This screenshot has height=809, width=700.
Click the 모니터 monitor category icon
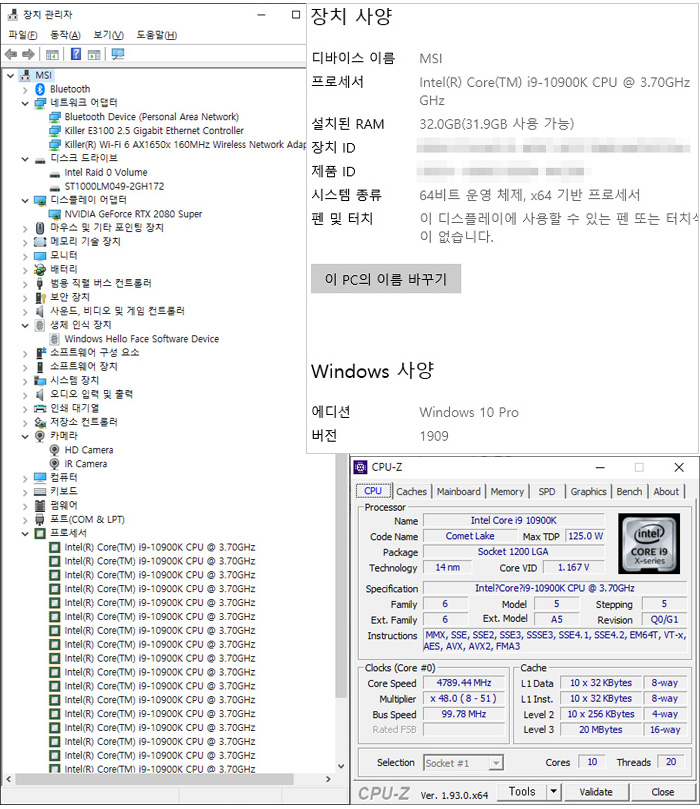[40, 255]
